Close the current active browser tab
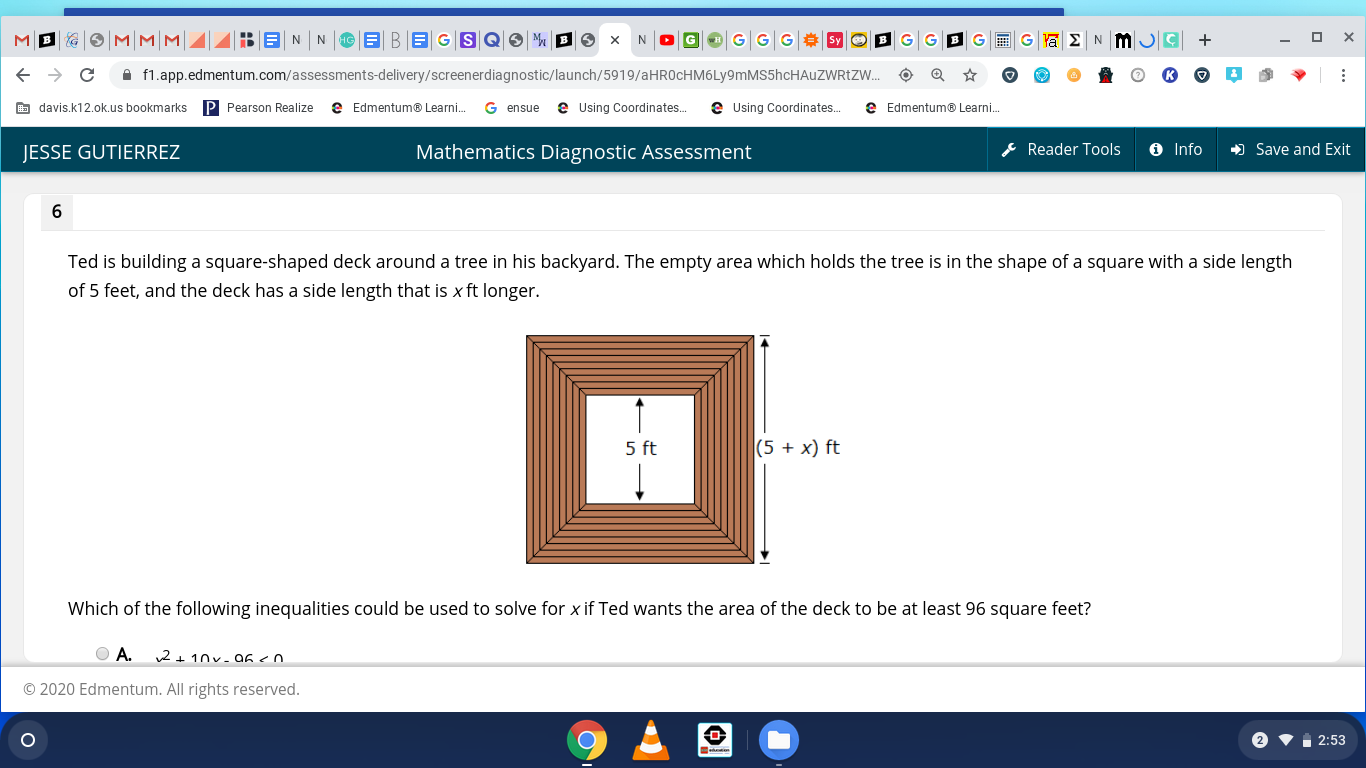Image resolution: width=1366 pixels, height=768 pixels. coord(614,41)
